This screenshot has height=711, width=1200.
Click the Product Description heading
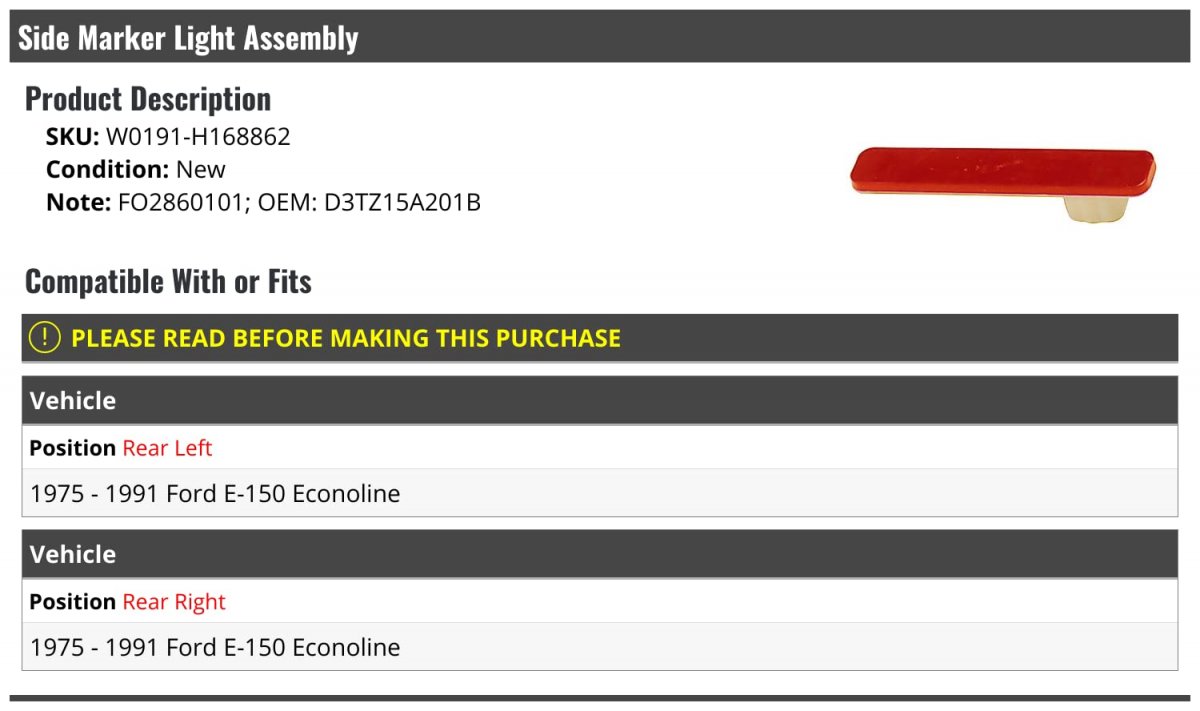[148, 99]
